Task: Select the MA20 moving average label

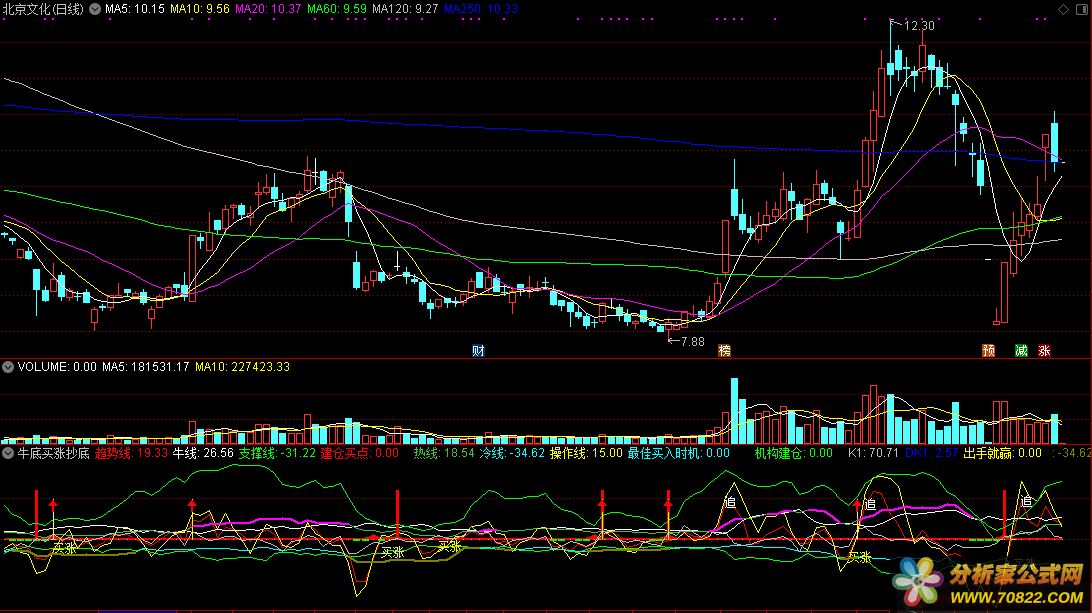Action: tap(268, 8)
